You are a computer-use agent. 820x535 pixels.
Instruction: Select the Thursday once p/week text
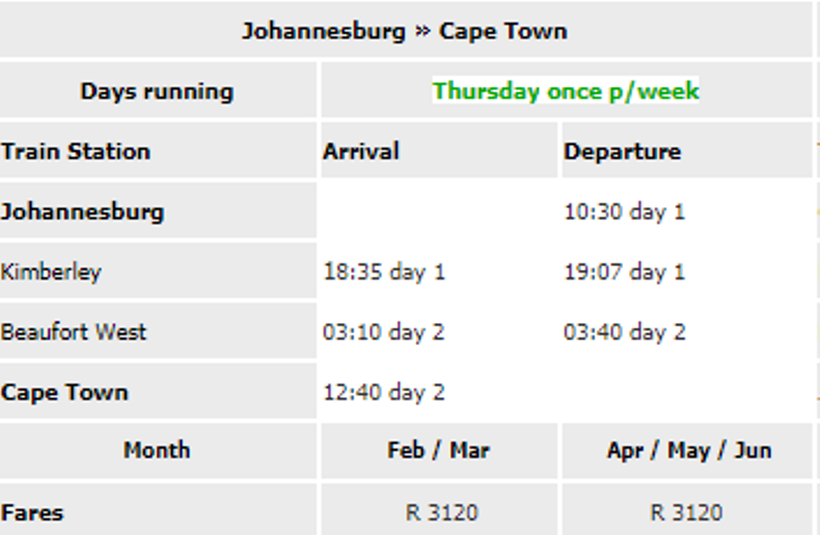565,91
